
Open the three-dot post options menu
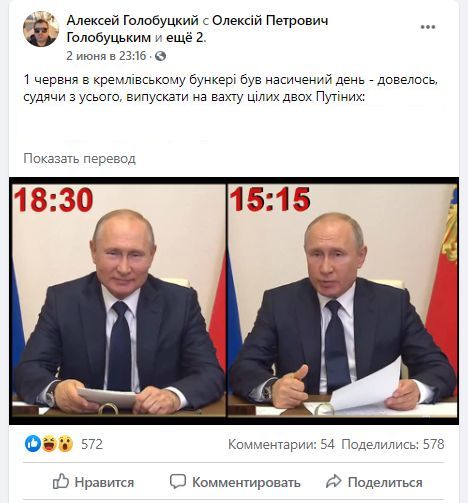[x=428, y=27]
